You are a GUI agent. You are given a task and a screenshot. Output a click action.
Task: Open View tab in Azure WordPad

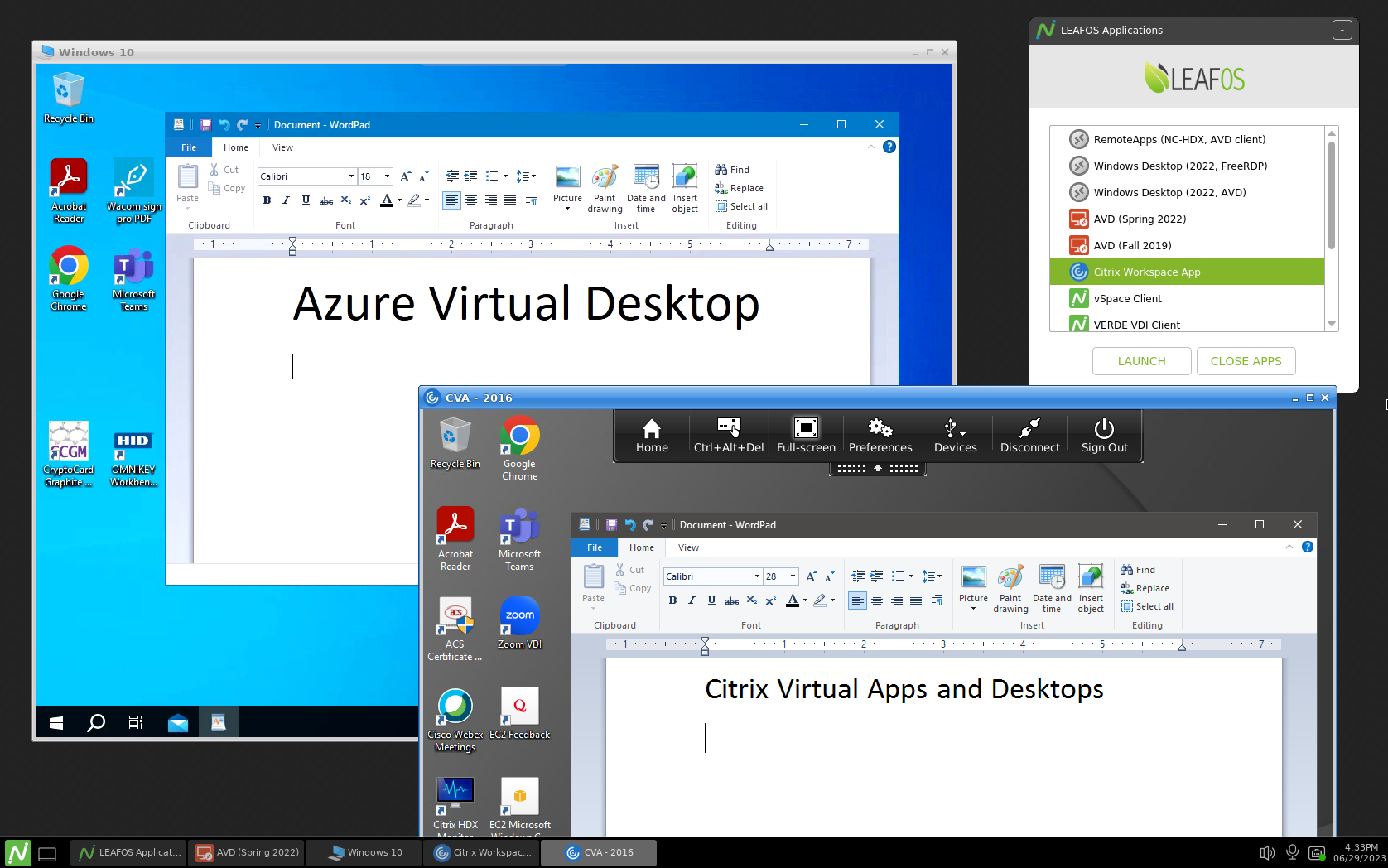[x=282, y=147]
